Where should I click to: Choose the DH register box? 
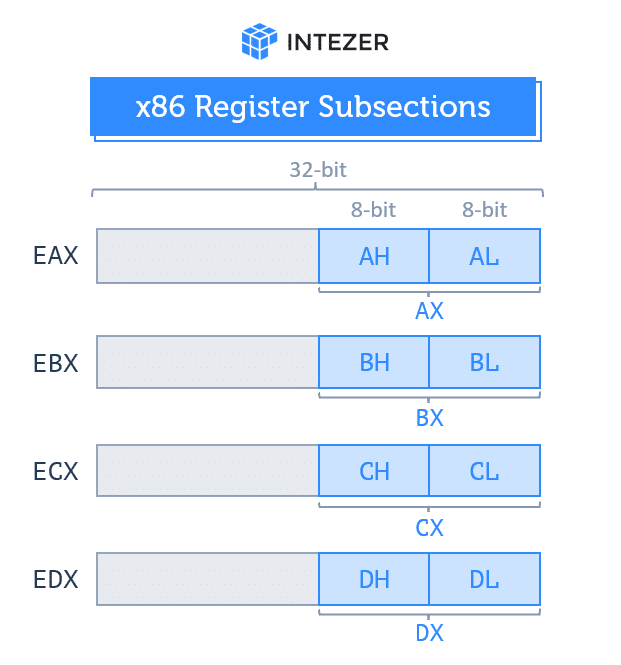click(x=374, y=578)
